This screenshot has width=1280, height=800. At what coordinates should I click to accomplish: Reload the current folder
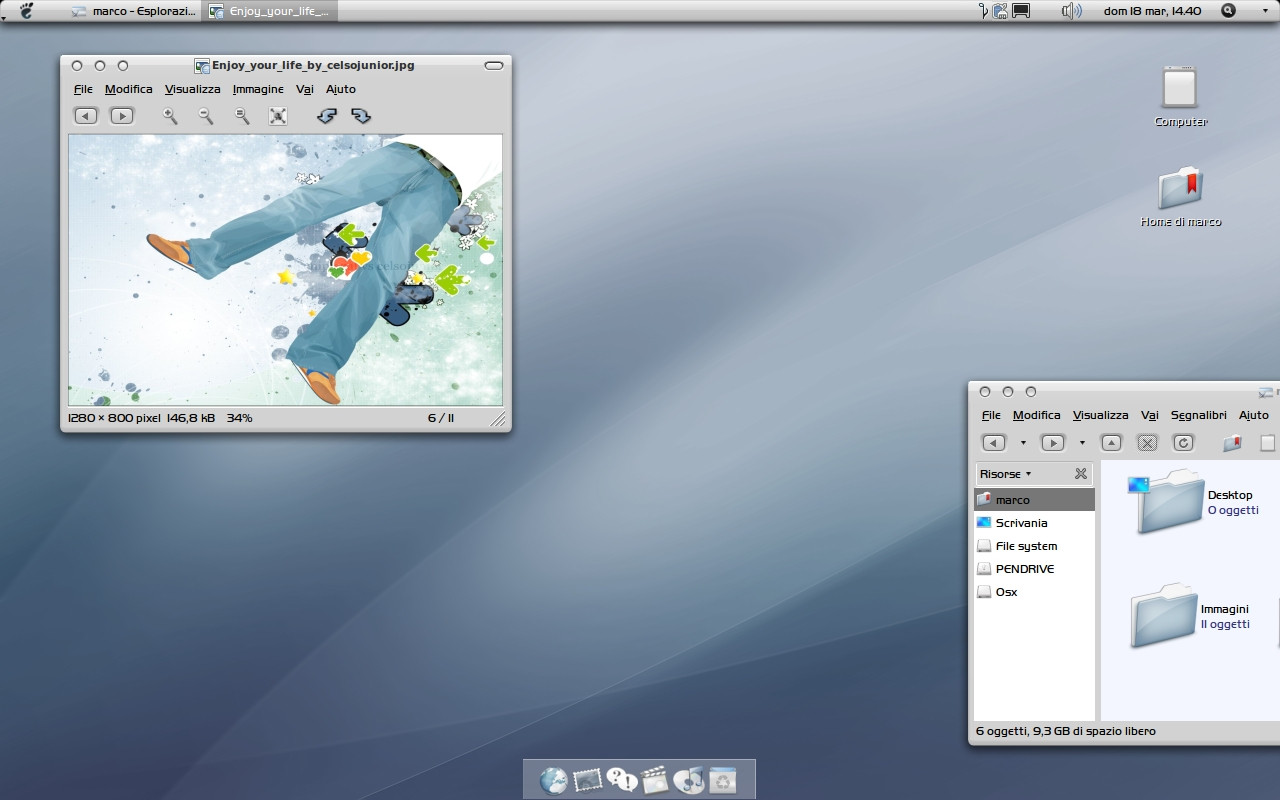[x=1183, y=442]
